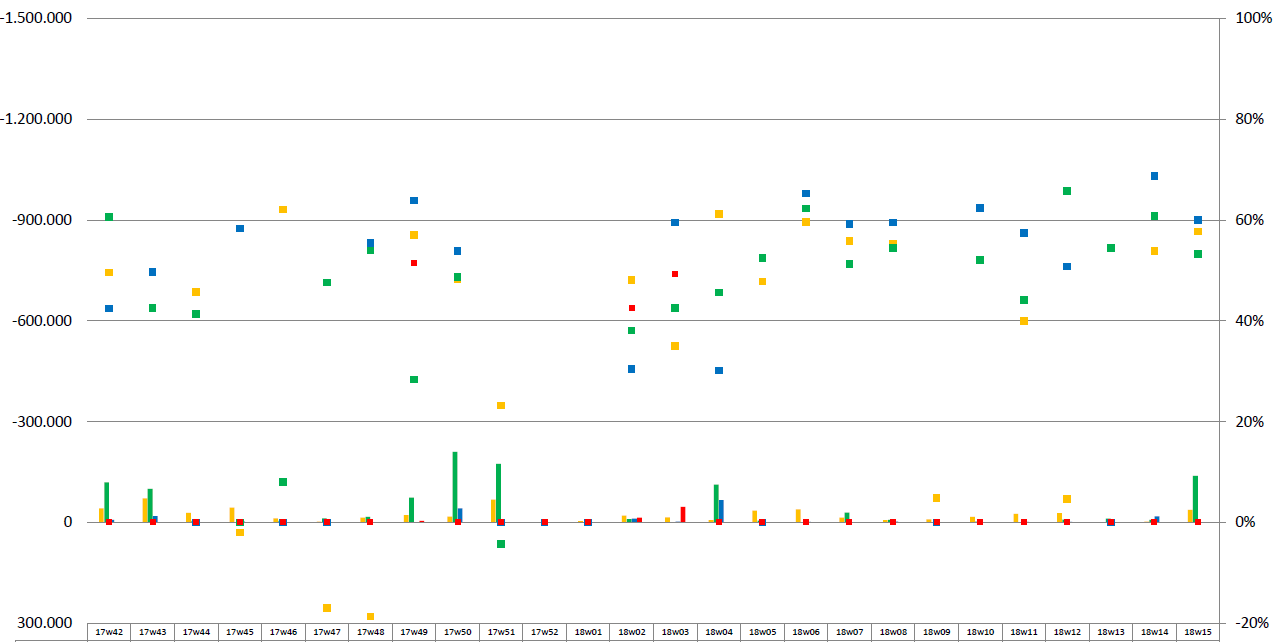Screen dimensions: 1277x642
Task: Select the tall green bar at 17w50
Action: (455, 487)
